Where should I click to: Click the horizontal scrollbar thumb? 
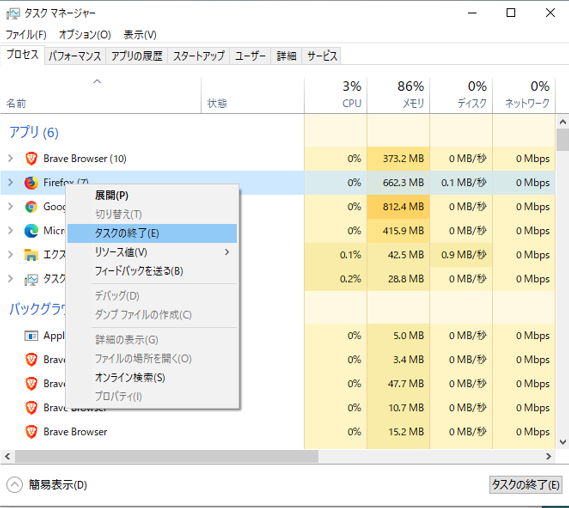[167, 456]
